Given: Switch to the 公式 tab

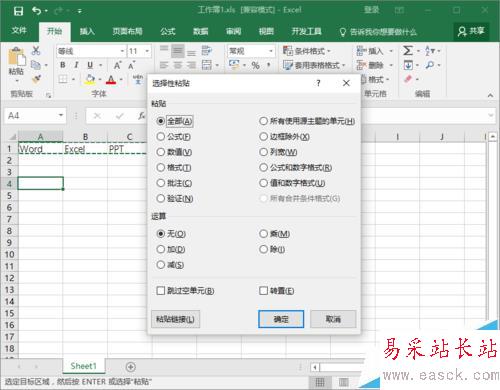Looking at the screenshot, I should pyautogui.click(x=168, y=31).
